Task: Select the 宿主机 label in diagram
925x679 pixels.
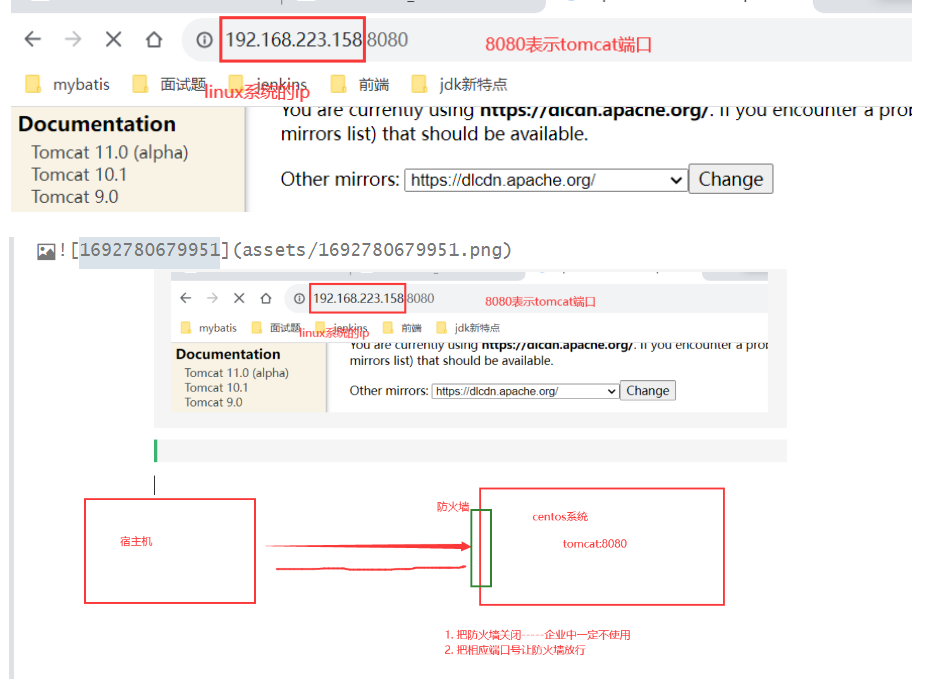Action: (x=136, y=542)
